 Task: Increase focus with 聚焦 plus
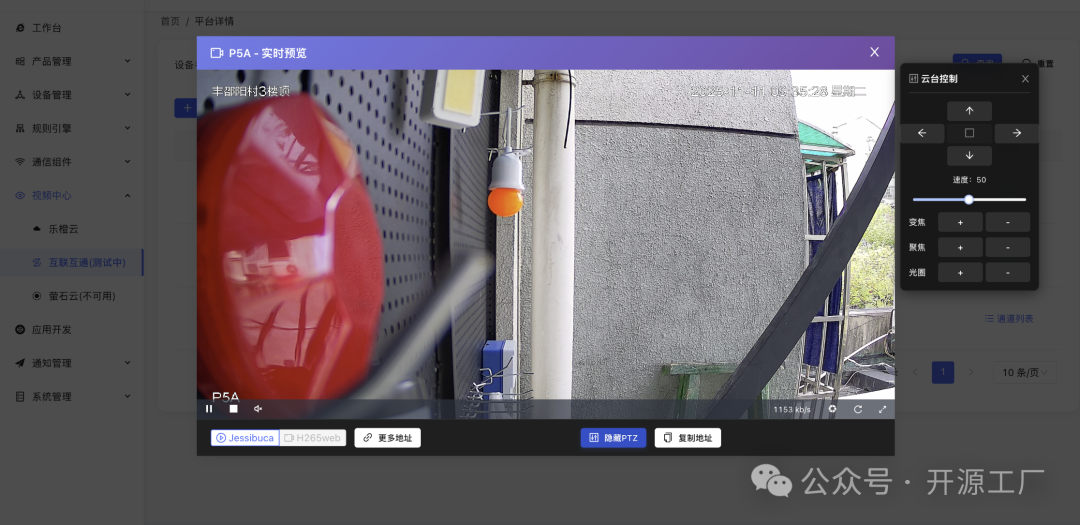960,247
